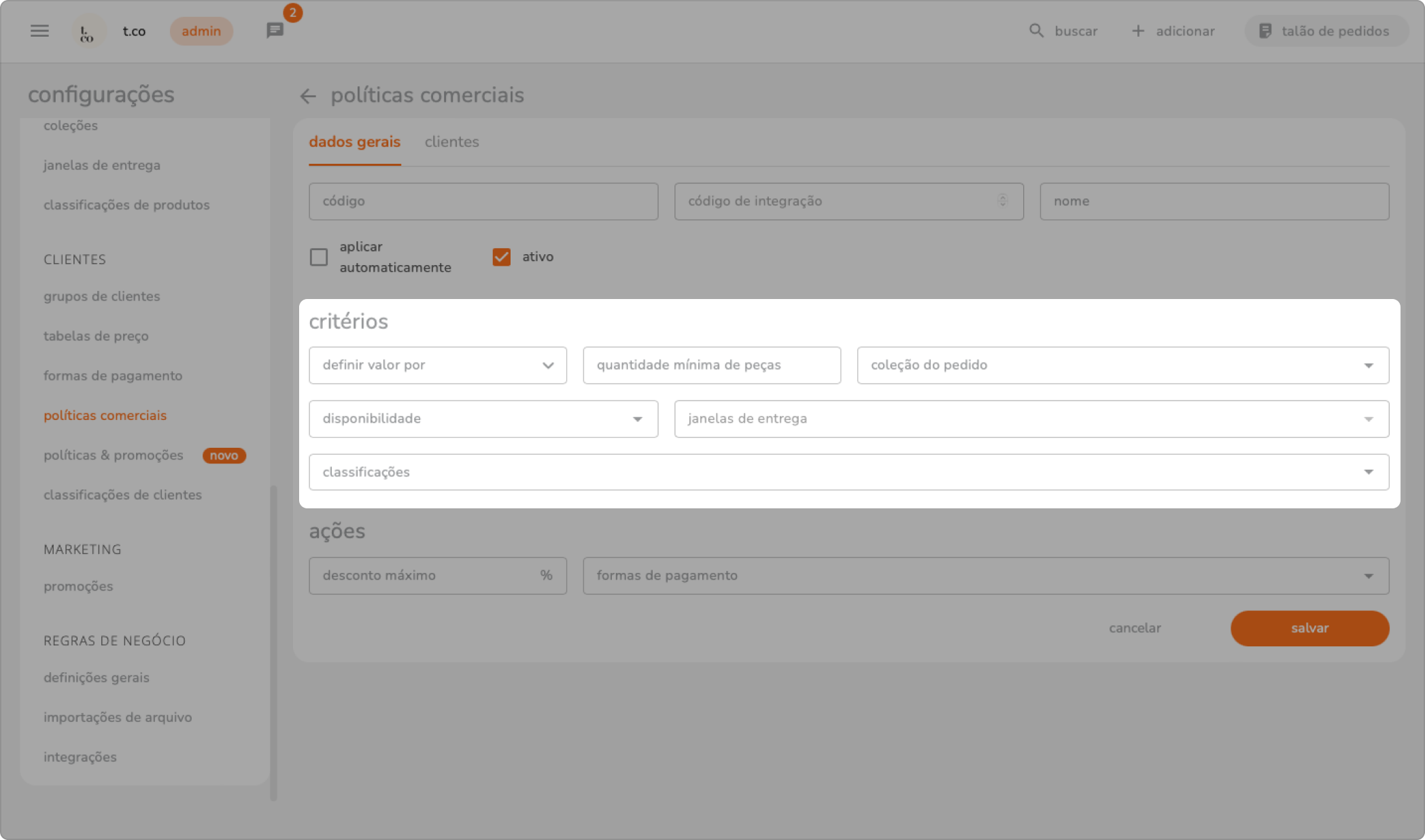Open políticas & promoções in sidebar
The image size is (1425, 840).
tap(114, 455)
